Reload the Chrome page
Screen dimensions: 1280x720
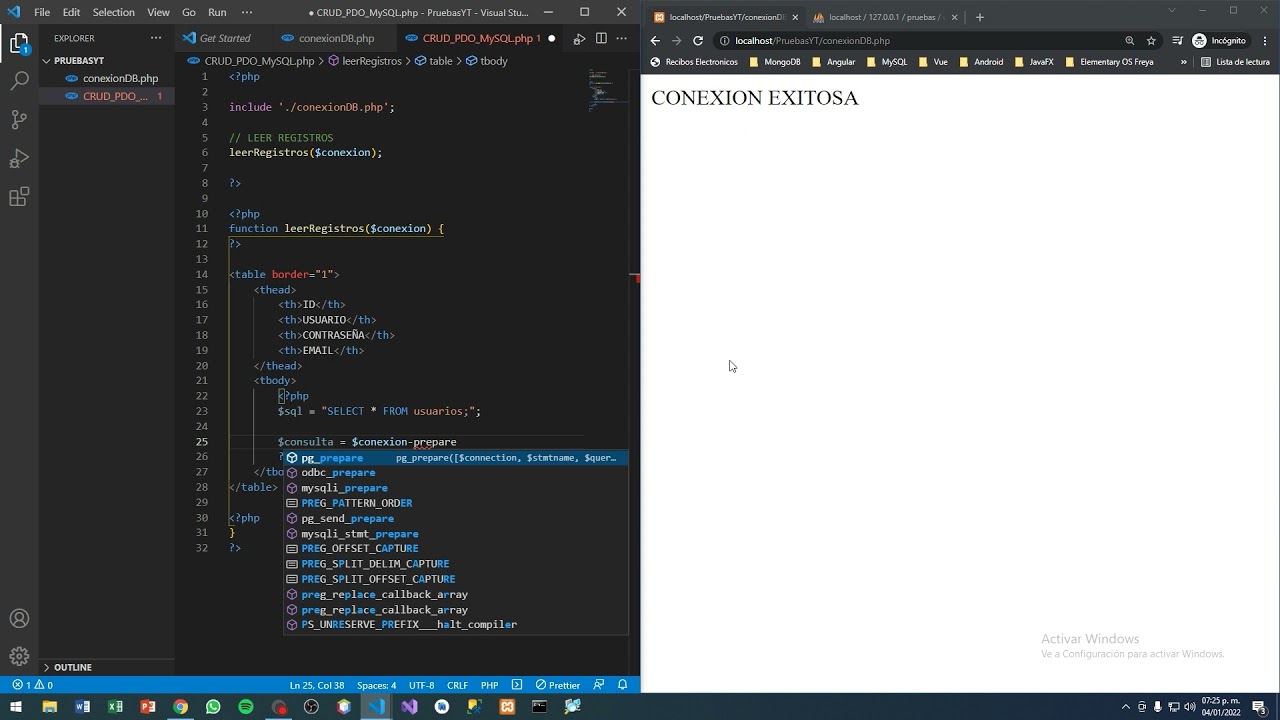click(x=698, y=41)
